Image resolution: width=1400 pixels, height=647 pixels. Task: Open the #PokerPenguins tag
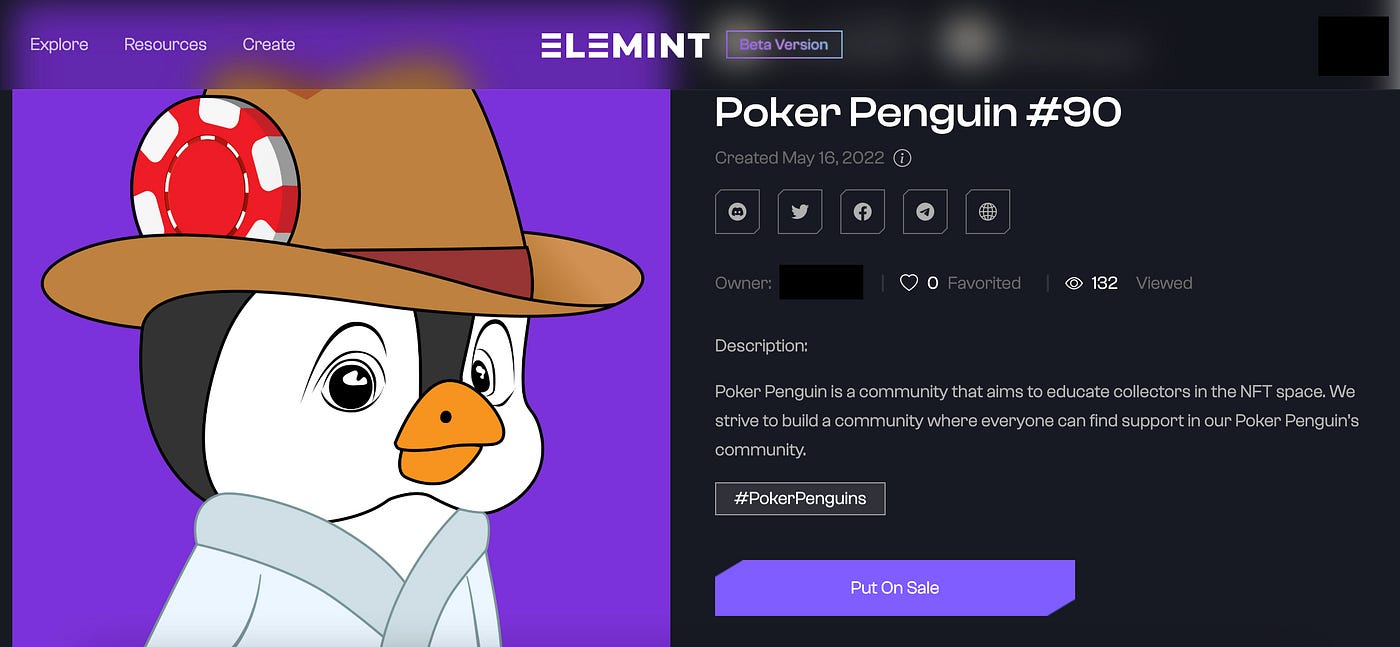[x=800, y=498]
